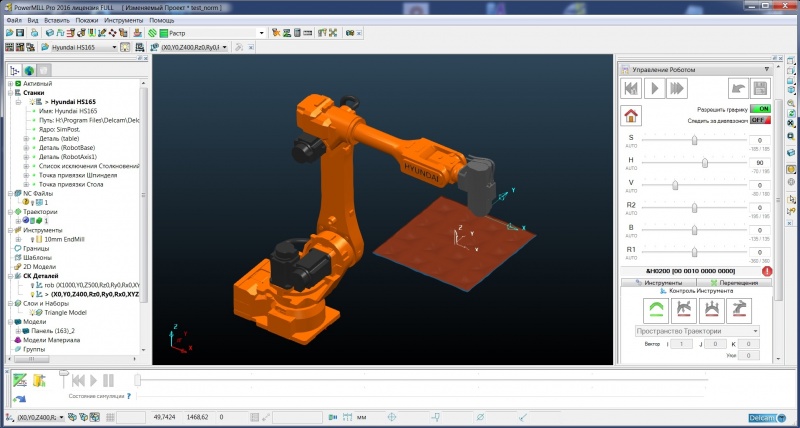The image size is (800, 428).
Task: Select the third tool control orientation icon
Action: [x=711, y=311]
